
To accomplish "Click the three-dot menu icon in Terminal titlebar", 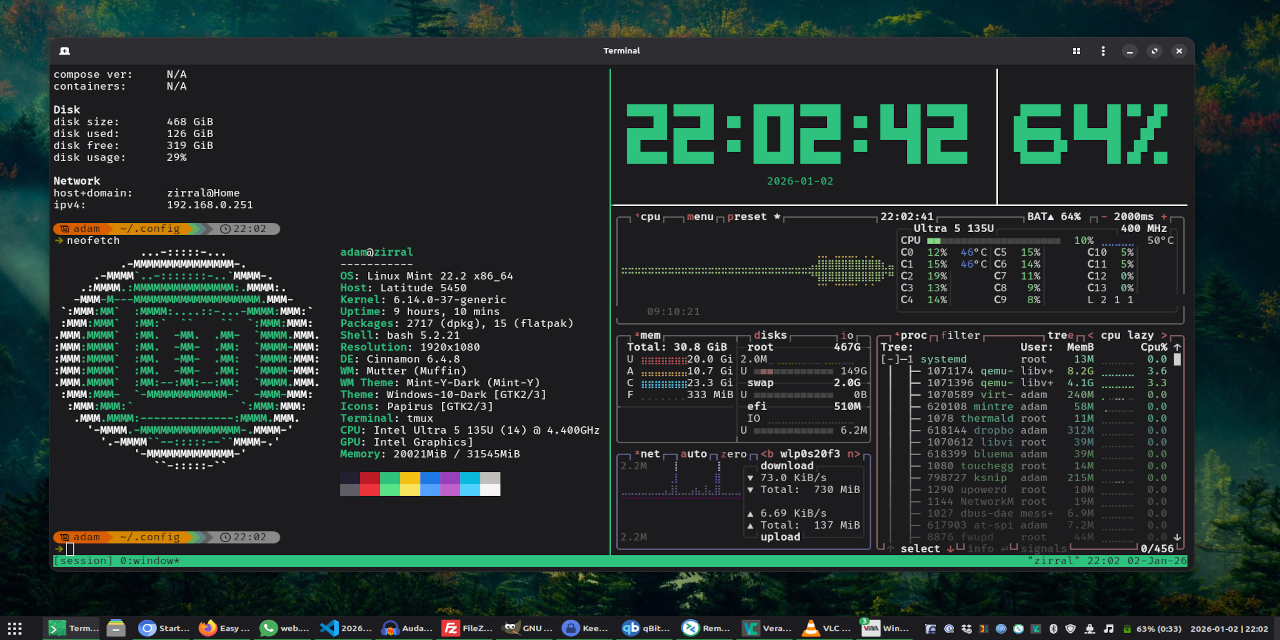I will [x=1103, y=50].
